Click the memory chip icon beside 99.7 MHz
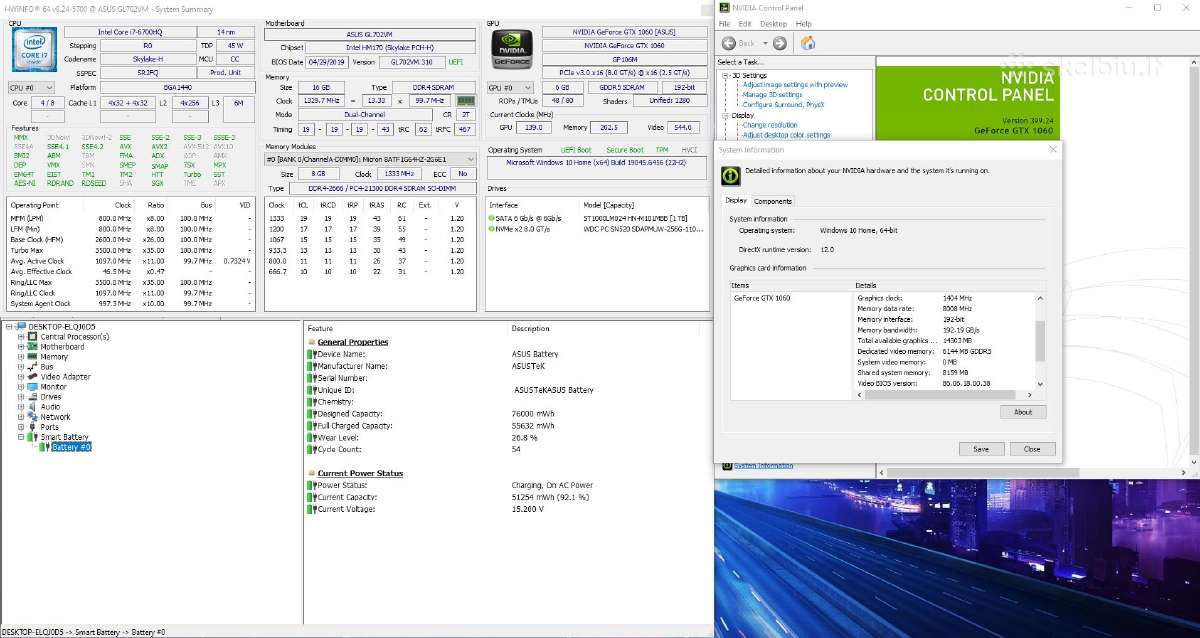Image resolution: width=1200 pixels, height=638 pixels. (x=465, y=101)
